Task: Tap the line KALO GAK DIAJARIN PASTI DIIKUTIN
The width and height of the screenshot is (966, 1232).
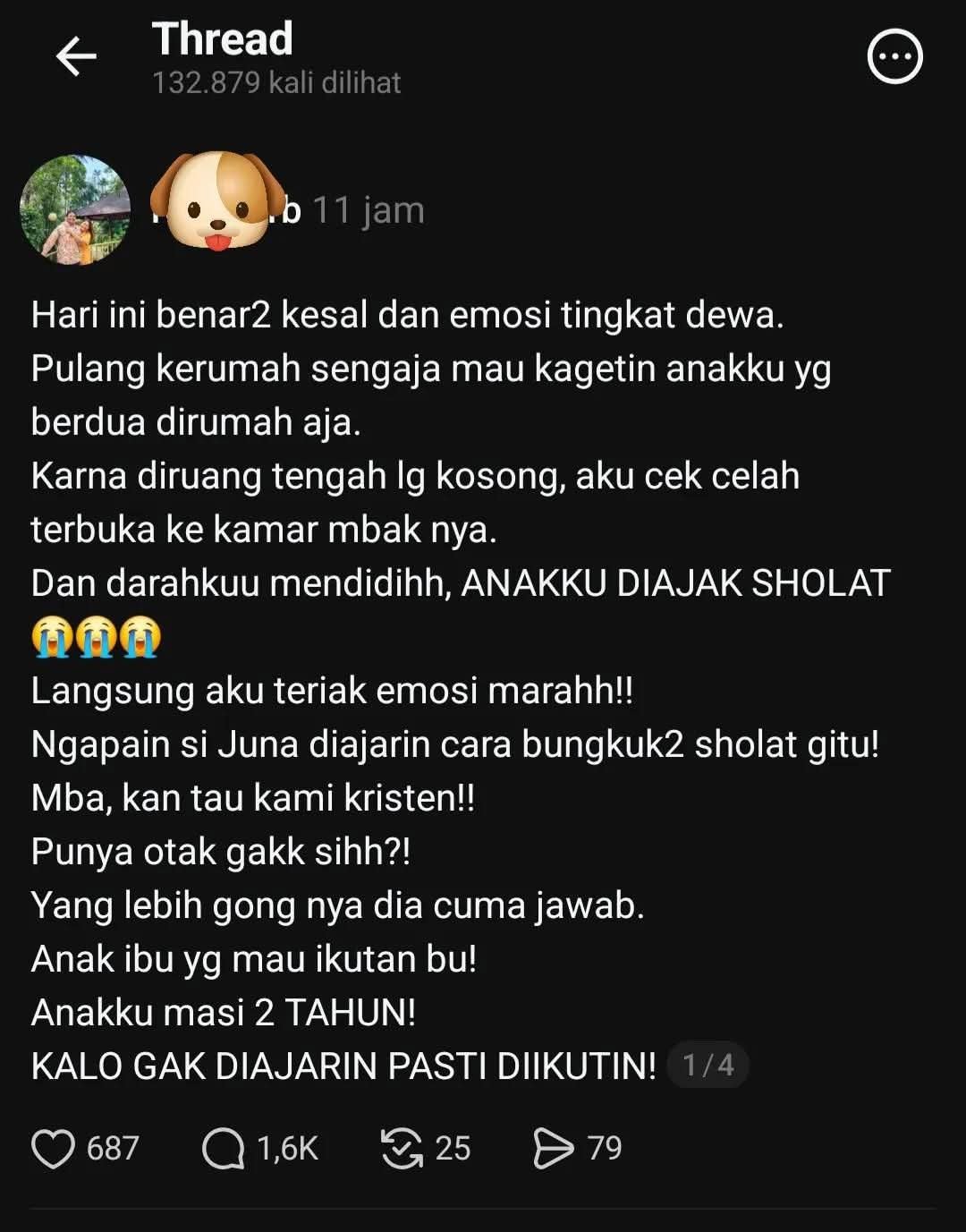Action: 343,1066
